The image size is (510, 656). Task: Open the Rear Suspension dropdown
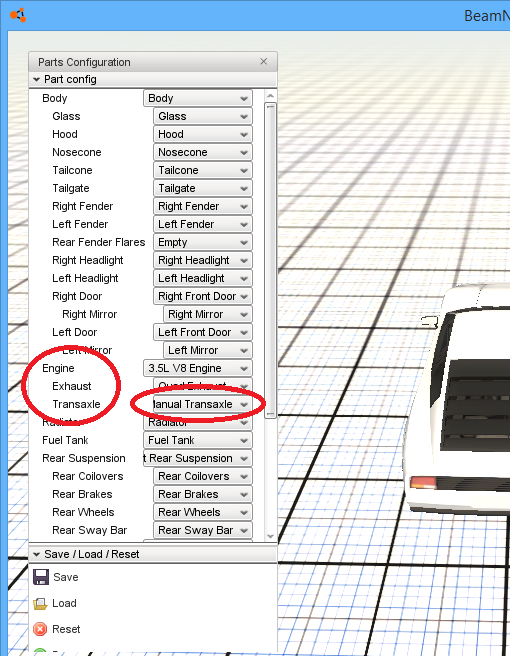[198, 458]
